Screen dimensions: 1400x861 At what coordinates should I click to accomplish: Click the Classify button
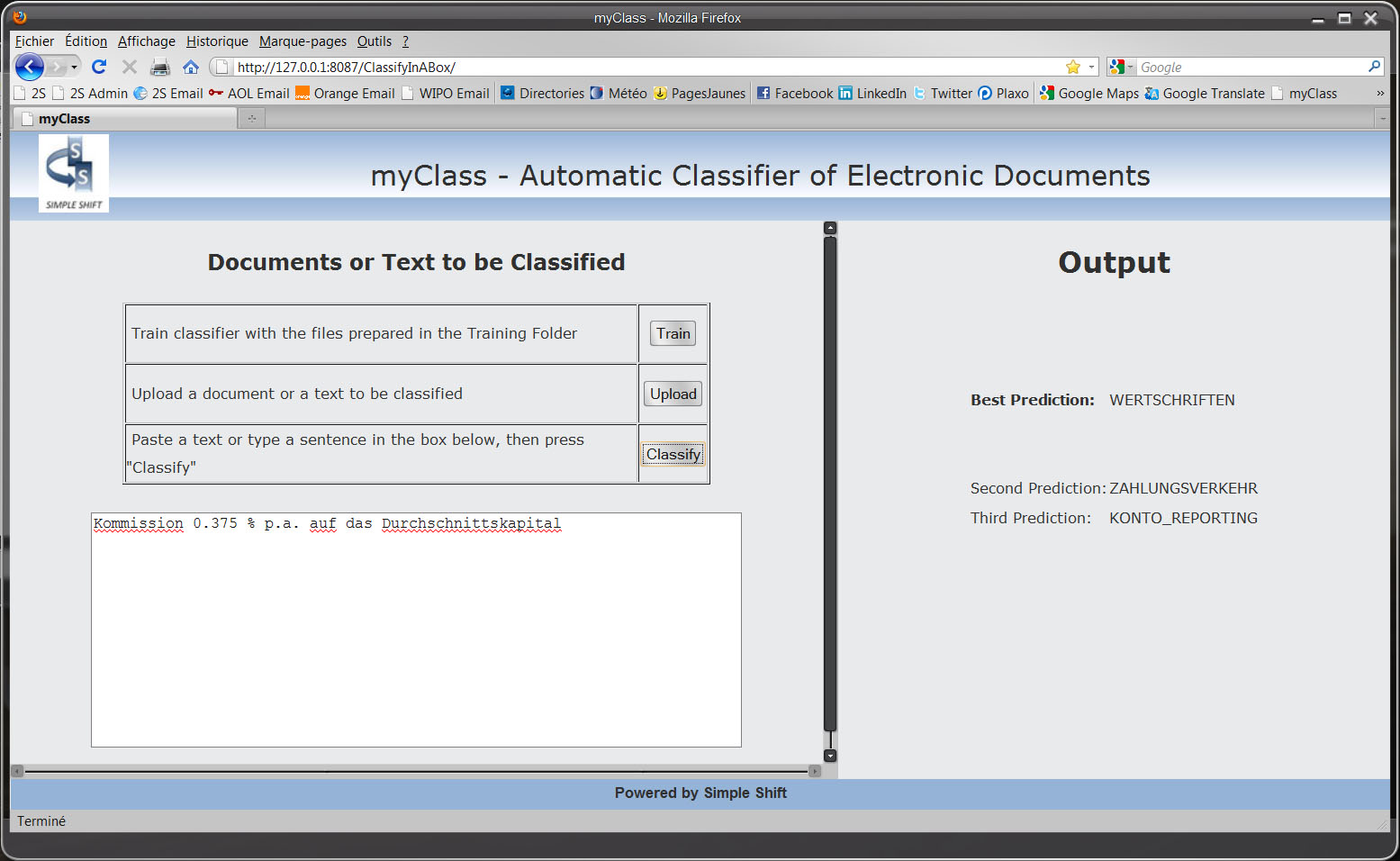pos(673,454)
